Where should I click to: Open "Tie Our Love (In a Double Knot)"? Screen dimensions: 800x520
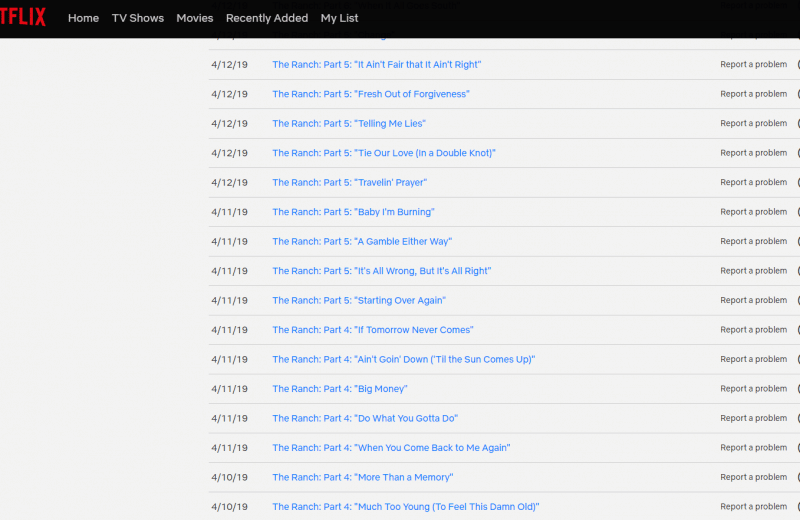[384, 153]
